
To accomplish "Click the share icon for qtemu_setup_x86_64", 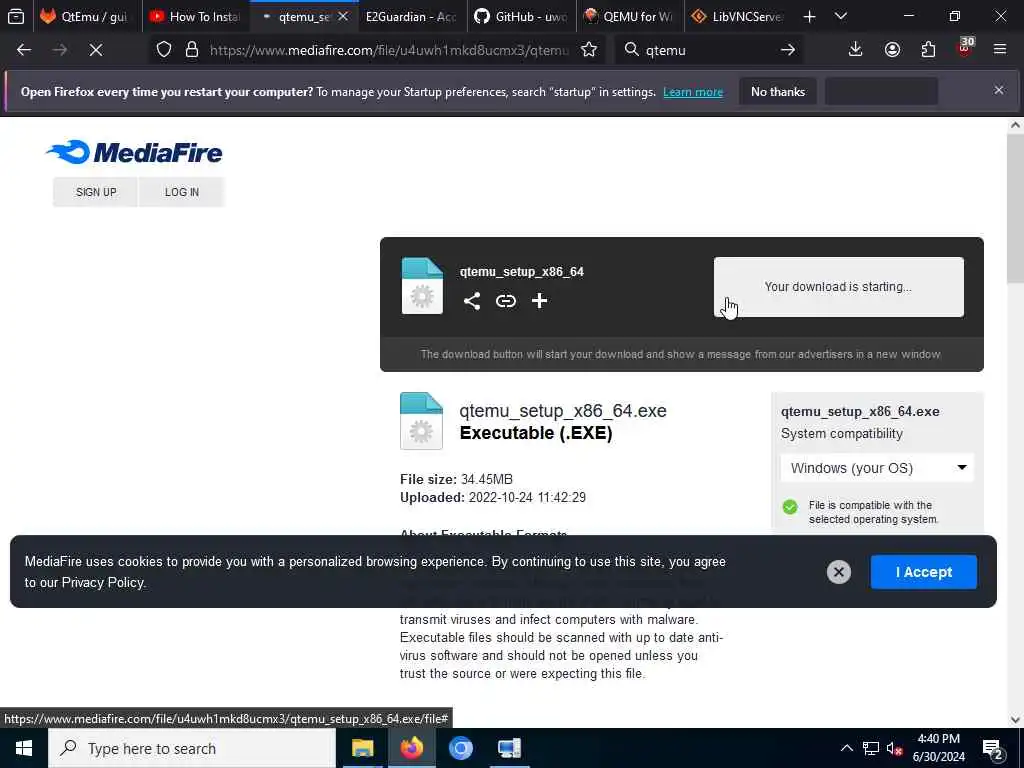I will click(472, 301).
